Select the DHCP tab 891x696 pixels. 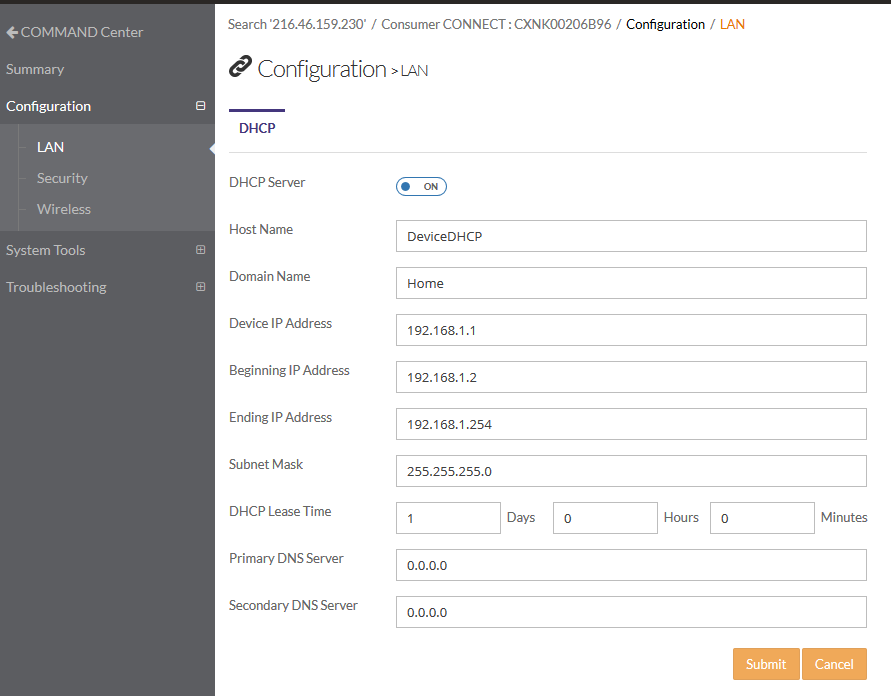(257, 128)
